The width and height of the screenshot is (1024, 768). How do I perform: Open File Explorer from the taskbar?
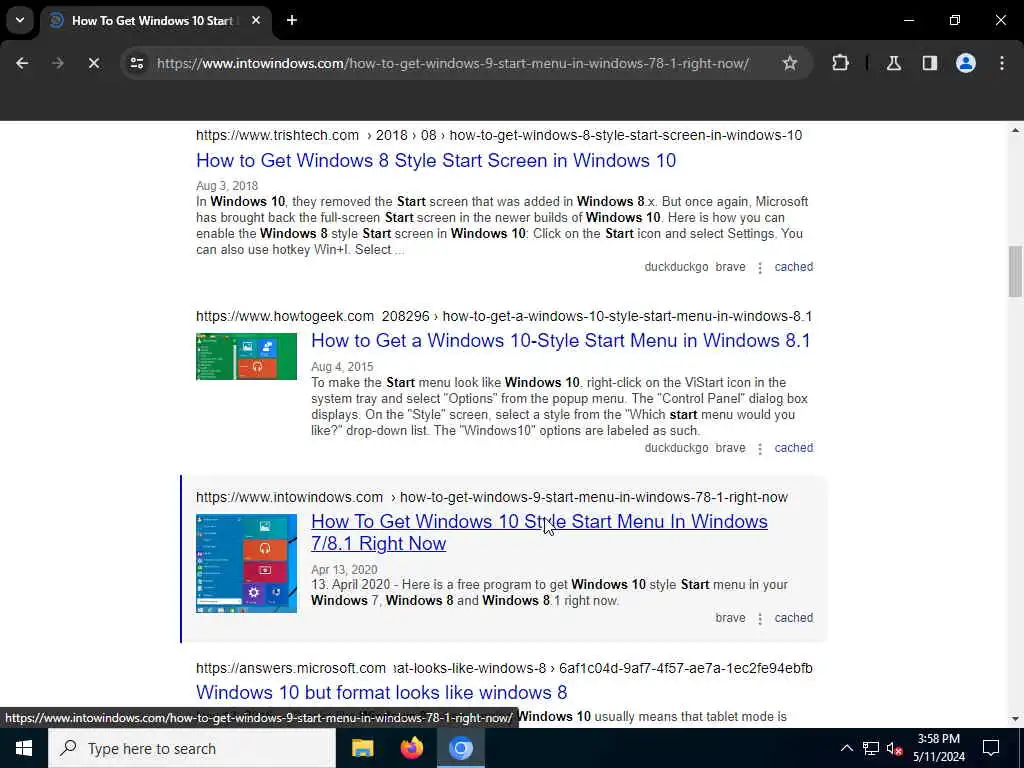point(362,748)
